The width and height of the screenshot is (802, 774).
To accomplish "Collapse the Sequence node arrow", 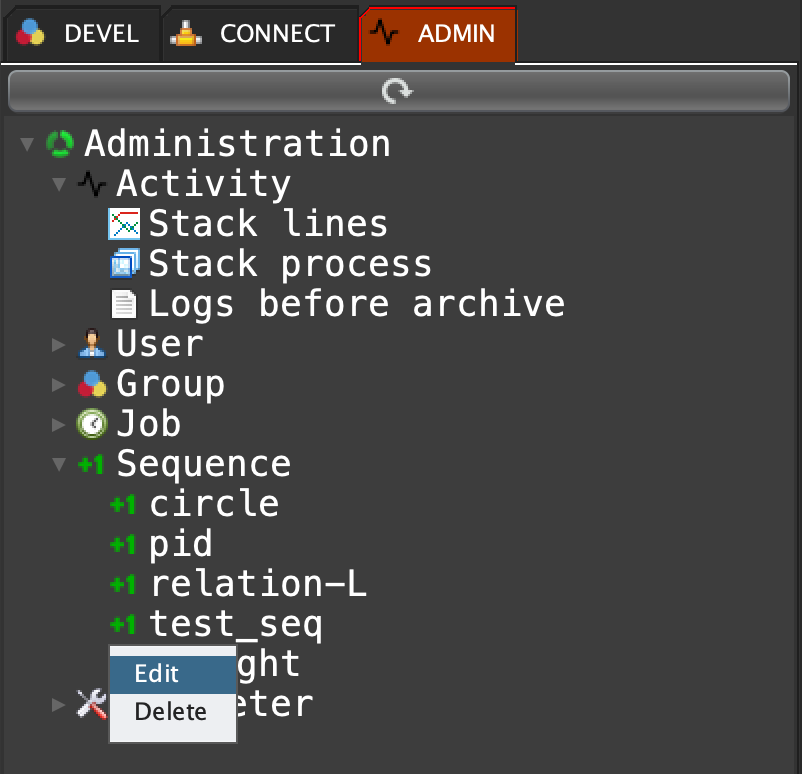I will (59, 465).
